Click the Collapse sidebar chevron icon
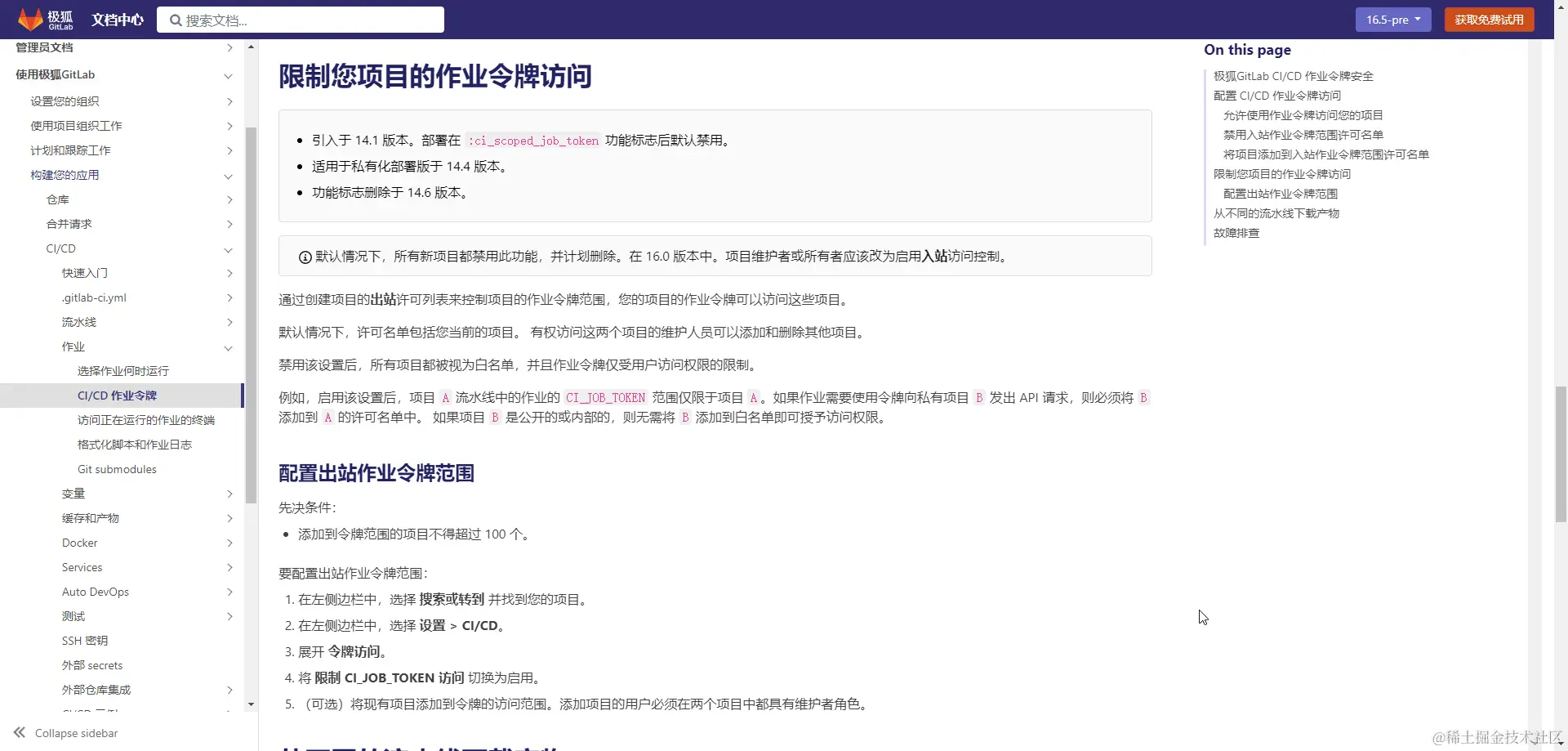This screenshot has width=1568, height=751. [18, 733]
